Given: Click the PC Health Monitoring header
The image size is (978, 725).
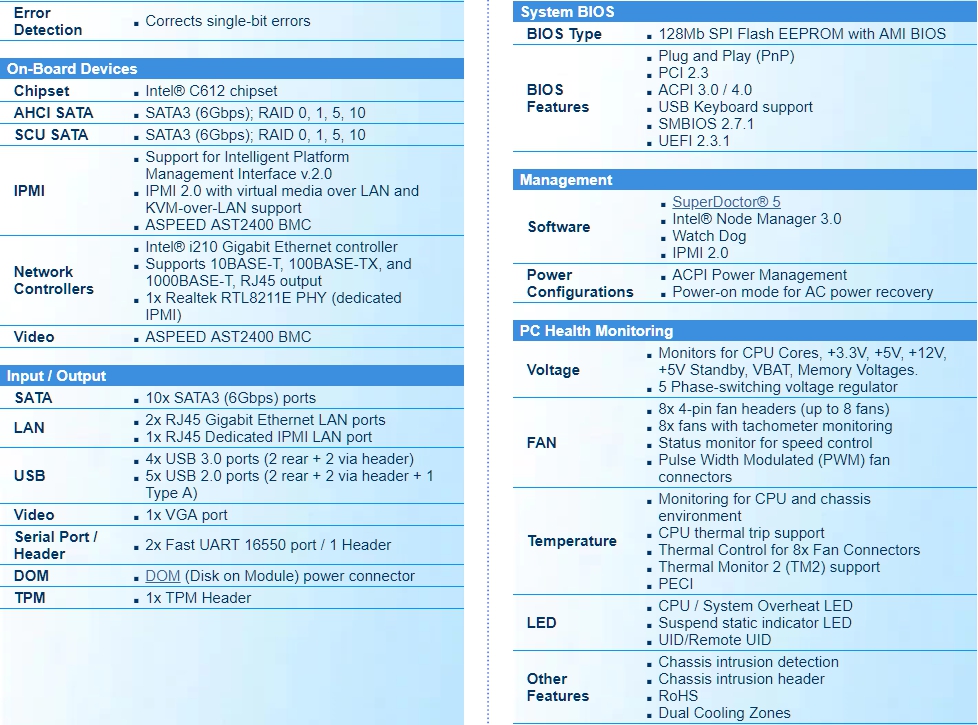Looking at the screenshot, I should pos(596,331).
